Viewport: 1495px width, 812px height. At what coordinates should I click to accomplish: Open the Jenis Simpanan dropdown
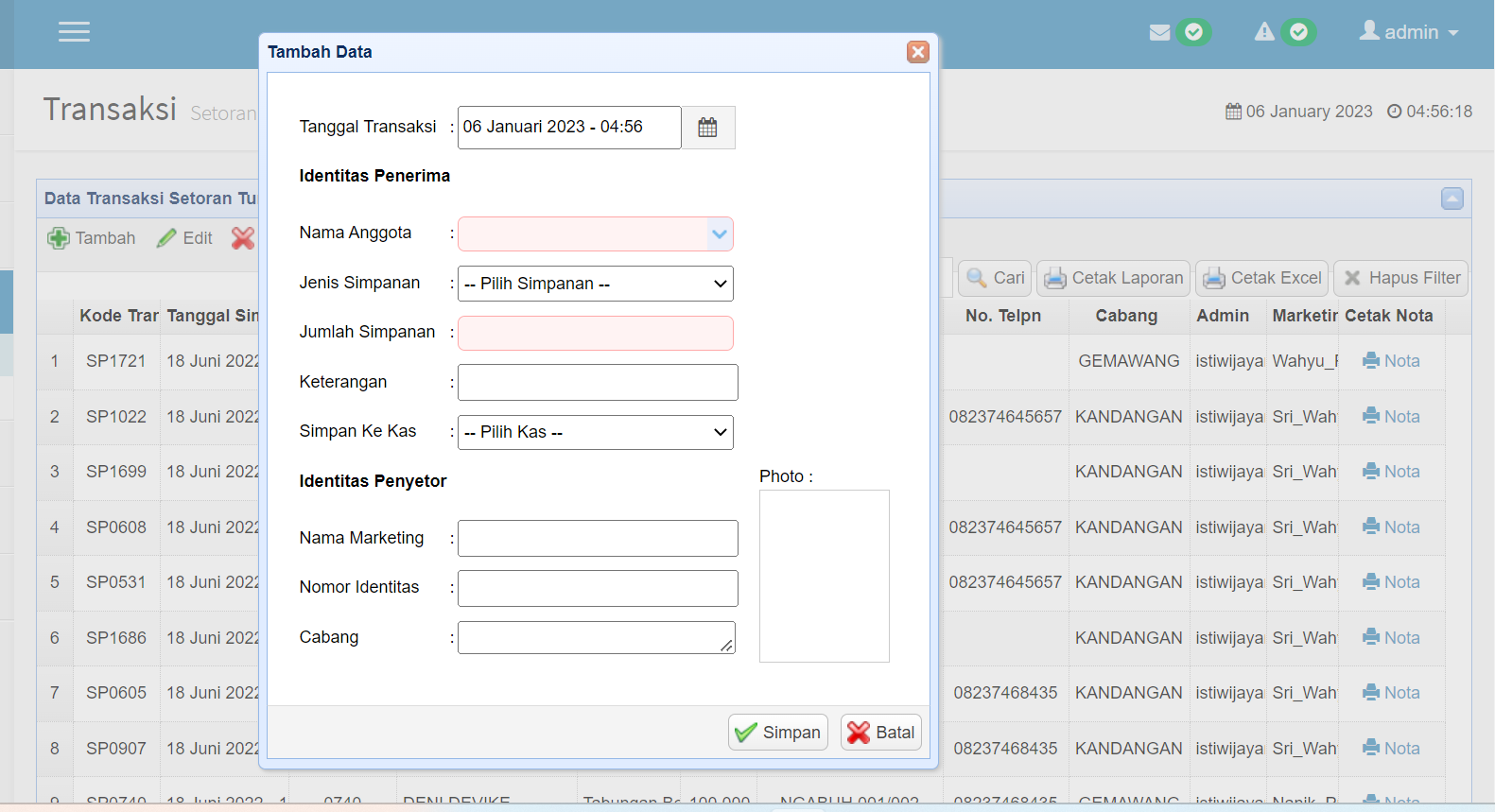(595, 284)
